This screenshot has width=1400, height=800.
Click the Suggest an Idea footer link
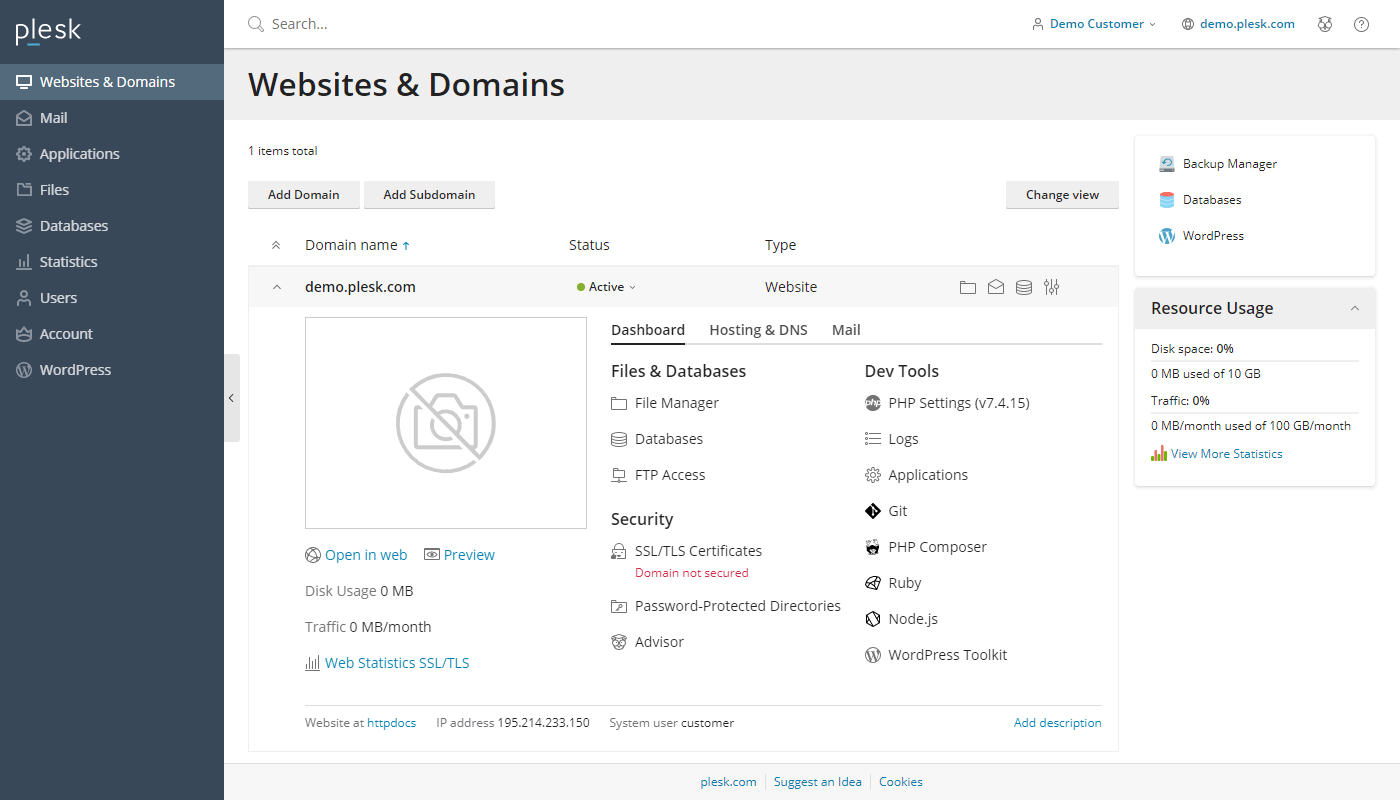[817, 782]
